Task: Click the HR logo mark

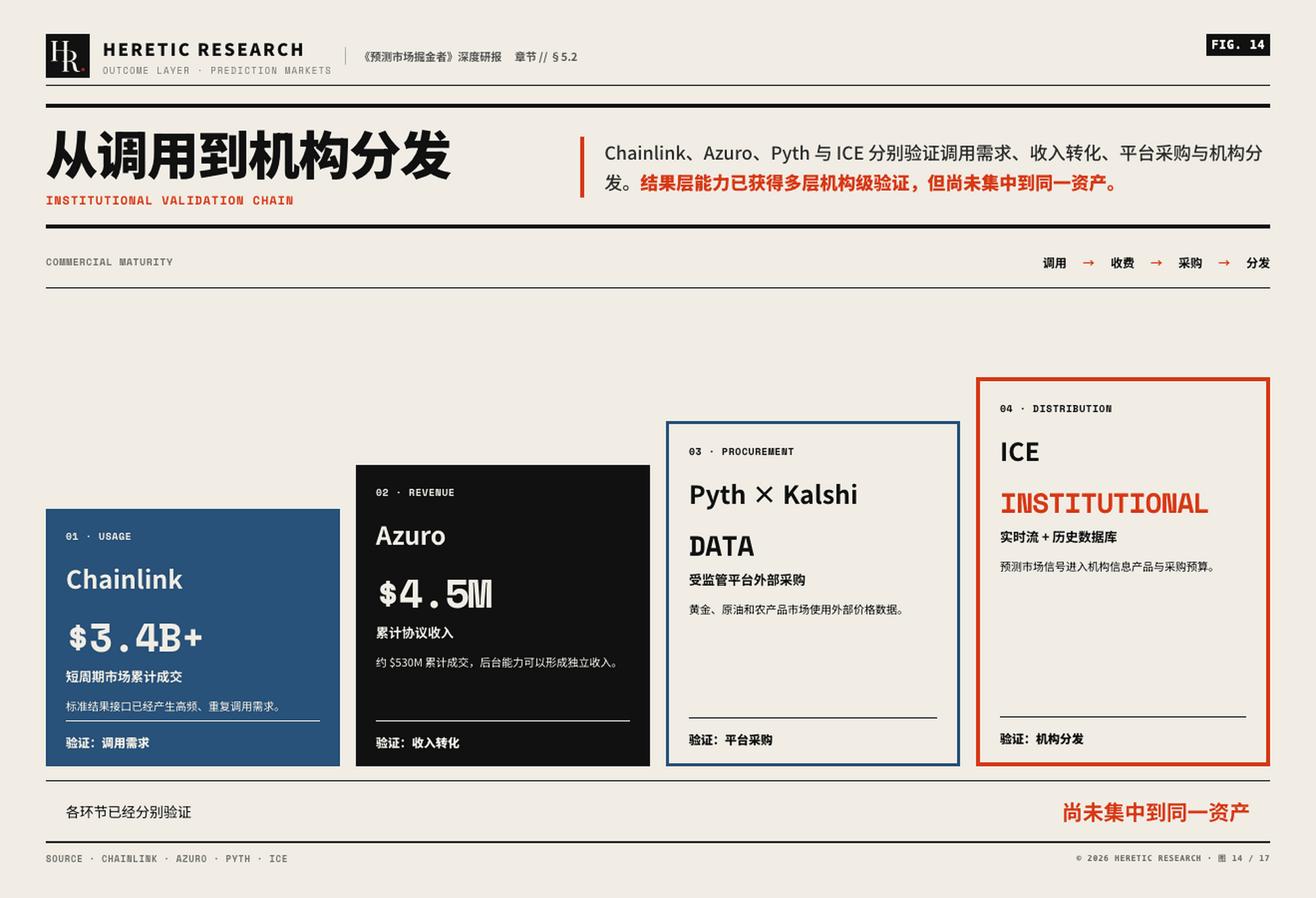Action: [68, 56]
